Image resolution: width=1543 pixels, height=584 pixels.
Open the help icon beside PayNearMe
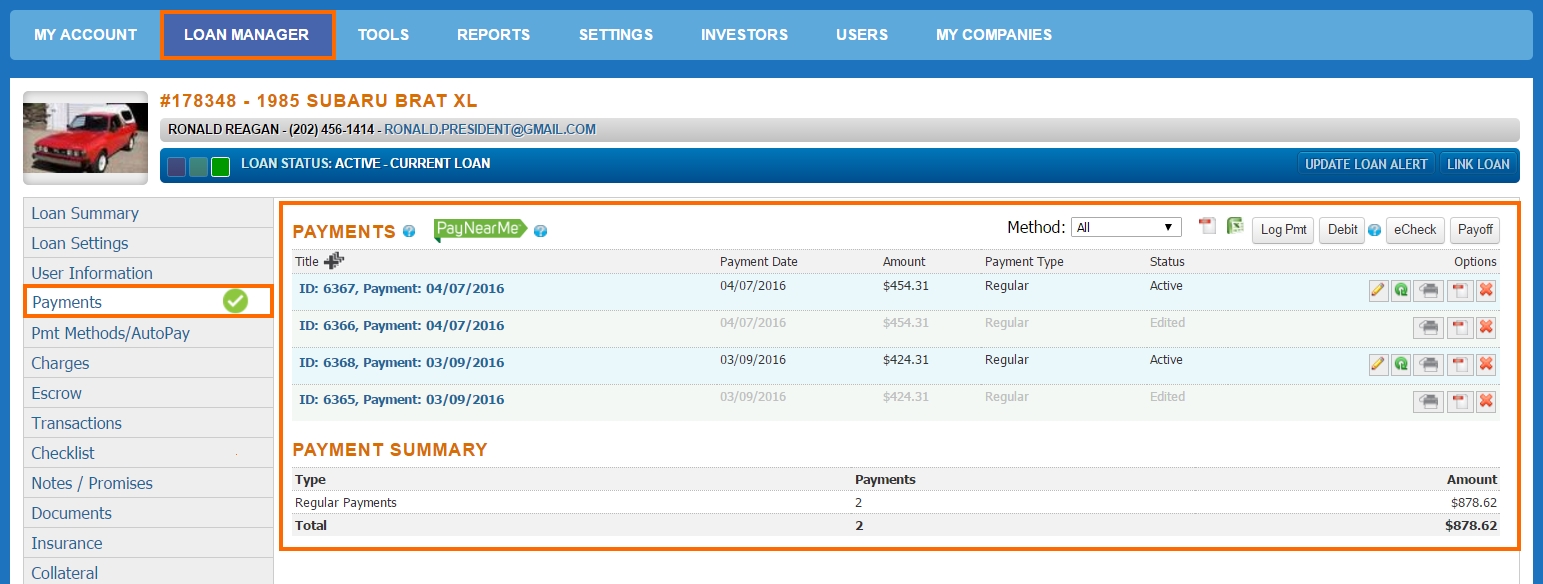point(541,231)
